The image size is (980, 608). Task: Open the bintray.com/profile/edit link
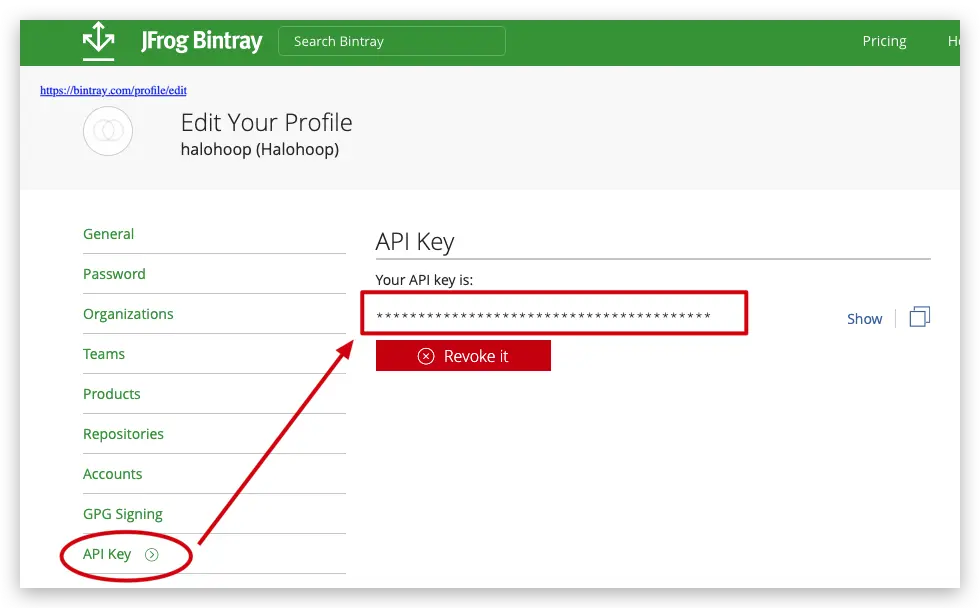(x=113, y=90)
